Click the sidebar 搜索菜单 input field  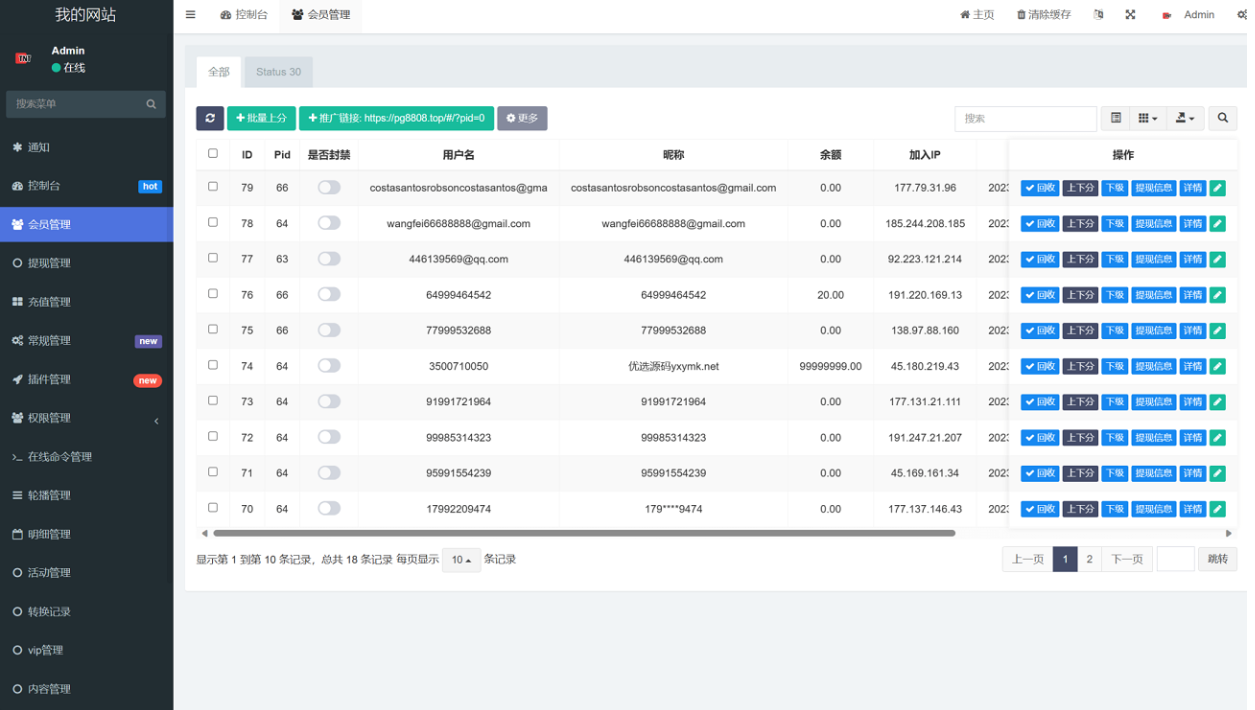click(76, 104)
